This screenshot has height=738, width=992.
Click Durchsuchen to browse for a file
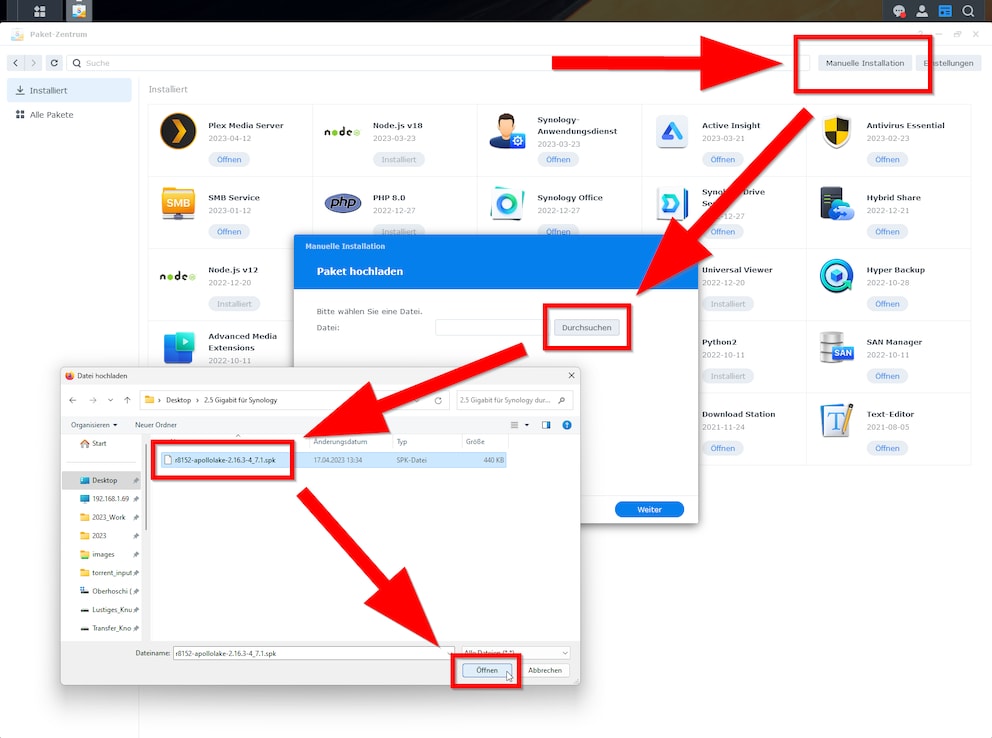pos(586,328)
